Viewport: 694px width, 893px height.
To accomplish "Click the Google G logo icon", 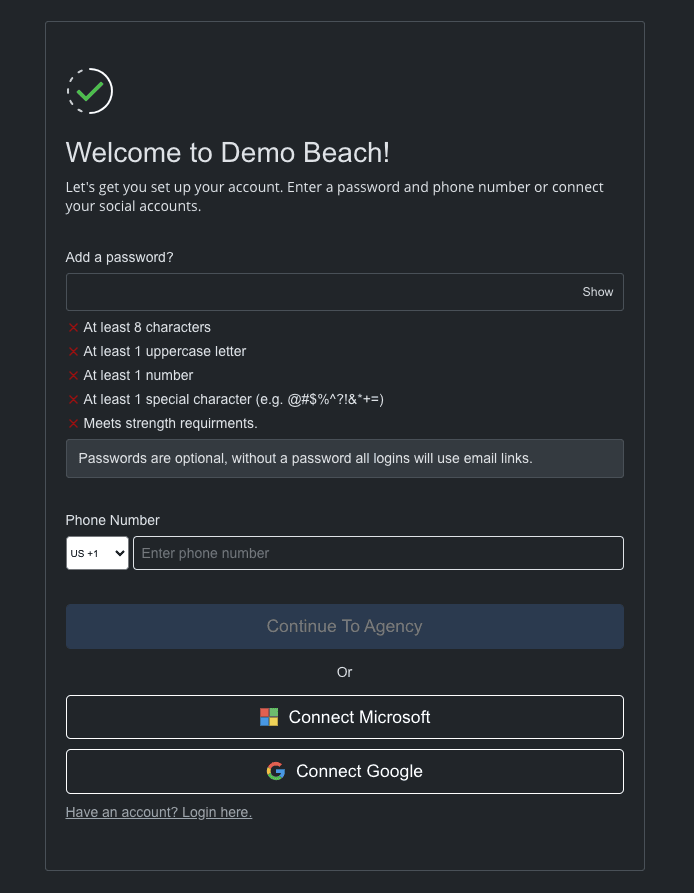I will click(276, 771).
